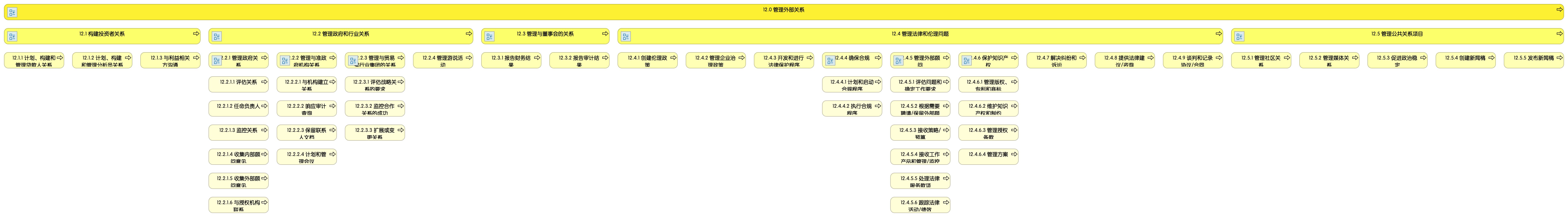The image size is (1568, 217).
Task: Select the 12.5.3 促进政治稳定 box
Action: tap(1398, 60)
